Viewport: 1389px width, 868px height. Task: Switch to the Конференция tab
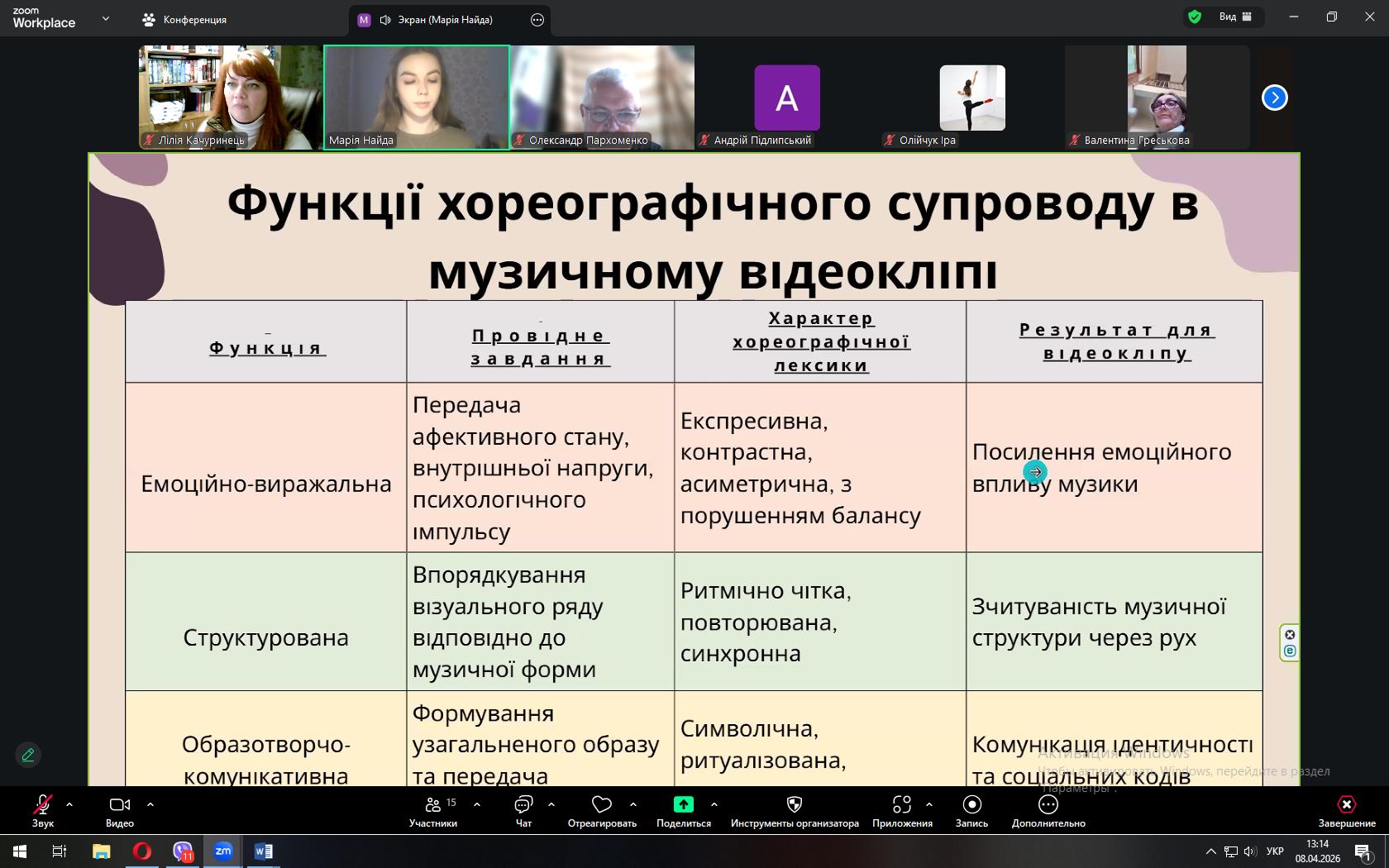tap(184, 20)
